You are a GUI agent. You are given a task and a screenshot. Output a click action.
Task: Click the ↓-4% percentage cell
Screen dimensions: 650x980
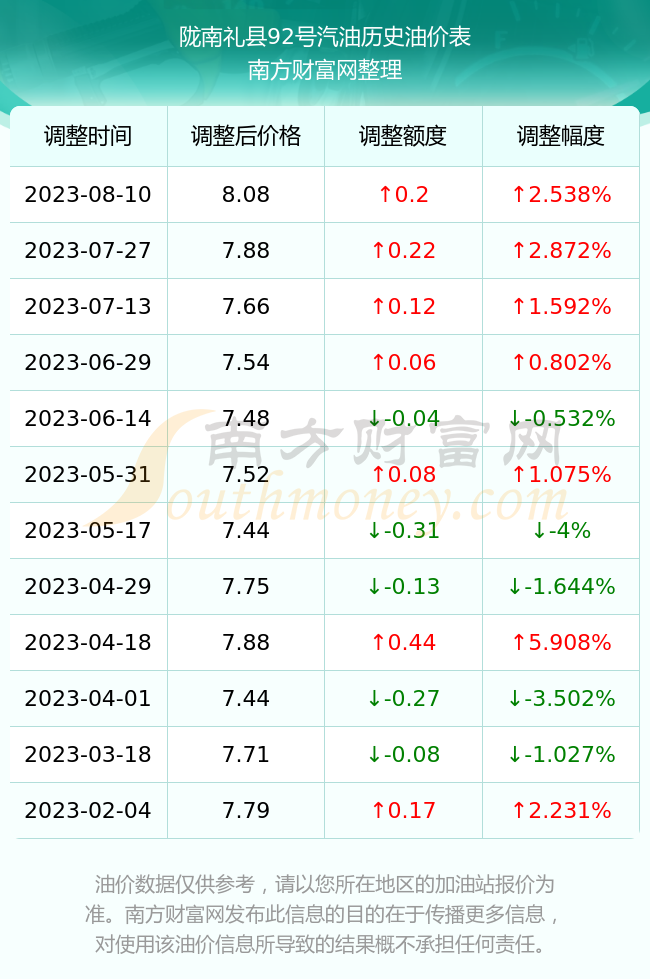tap(561, 531)
